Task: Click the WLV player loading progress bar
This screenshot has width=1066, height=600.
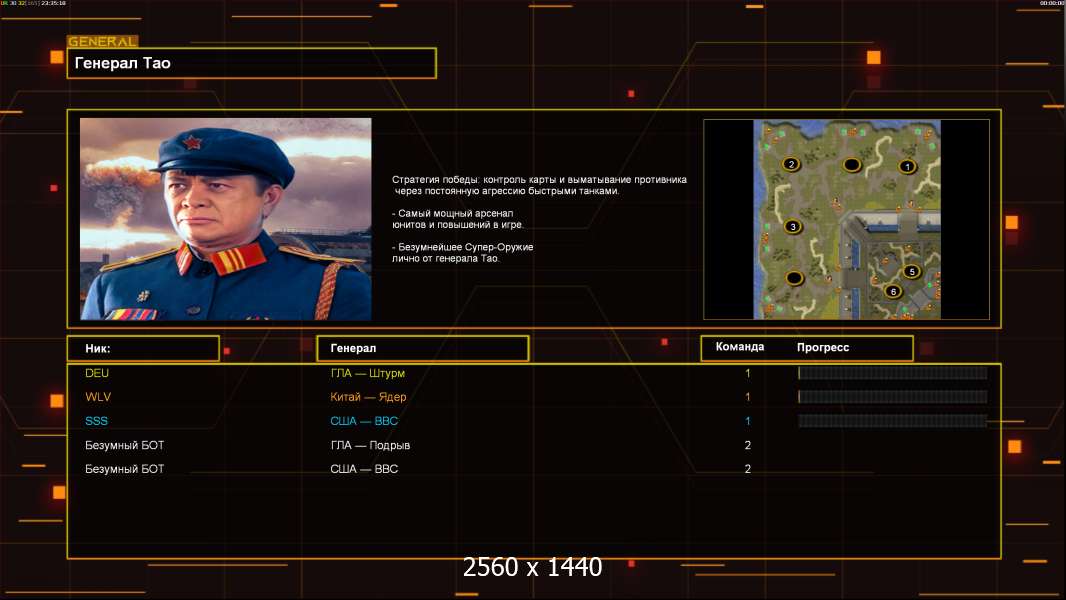Action: 893,397
